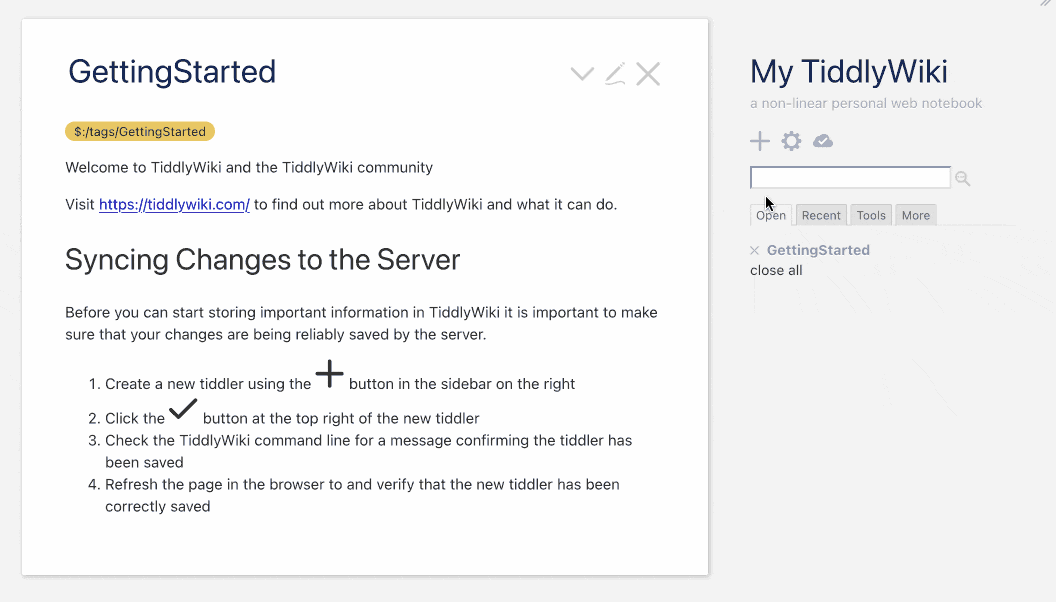1056x602 pixels.
Task: Switch to the Recent tab
Action: click(x=821, y=215)
